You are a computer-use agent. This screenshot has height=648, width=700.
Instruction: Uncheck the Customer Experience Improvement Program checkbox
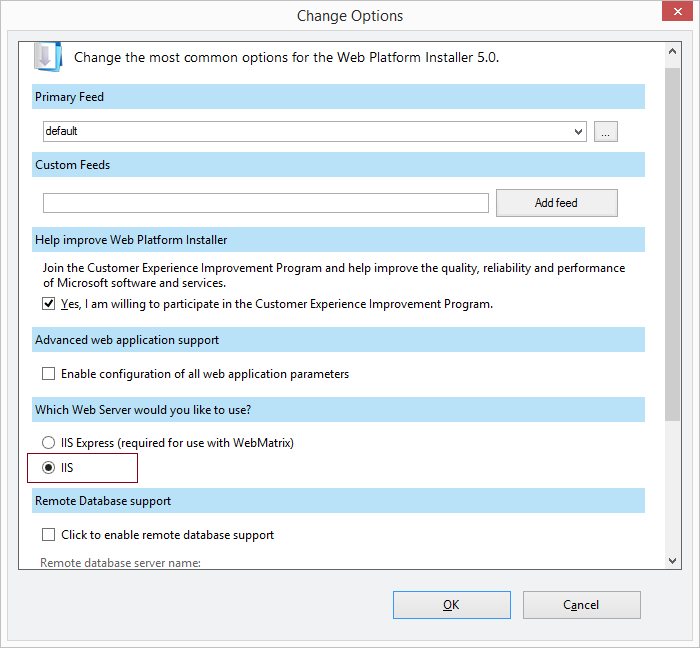pos(48,304)
